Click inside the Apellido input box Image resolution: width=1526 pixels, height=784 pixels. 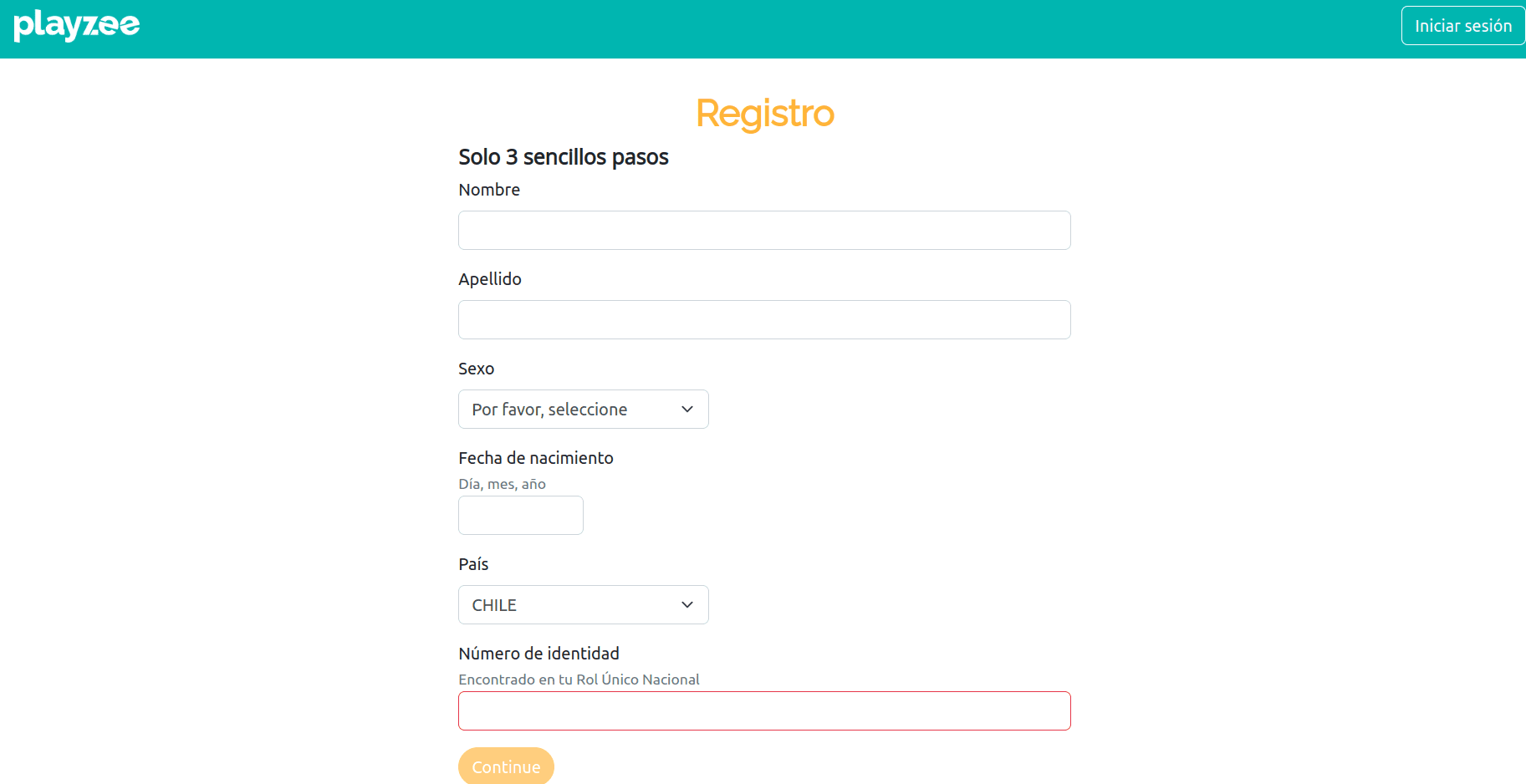point(763,319)
